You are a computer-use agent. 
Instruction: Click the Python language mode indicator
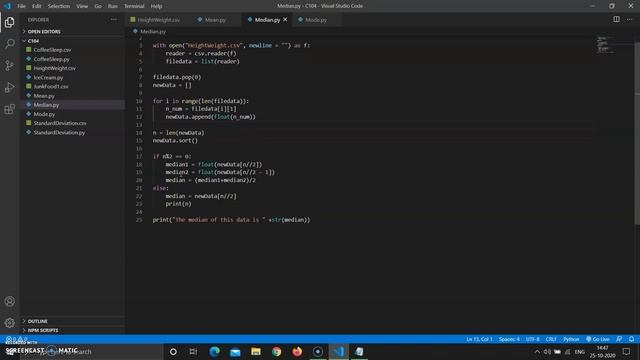pos(571,339)
